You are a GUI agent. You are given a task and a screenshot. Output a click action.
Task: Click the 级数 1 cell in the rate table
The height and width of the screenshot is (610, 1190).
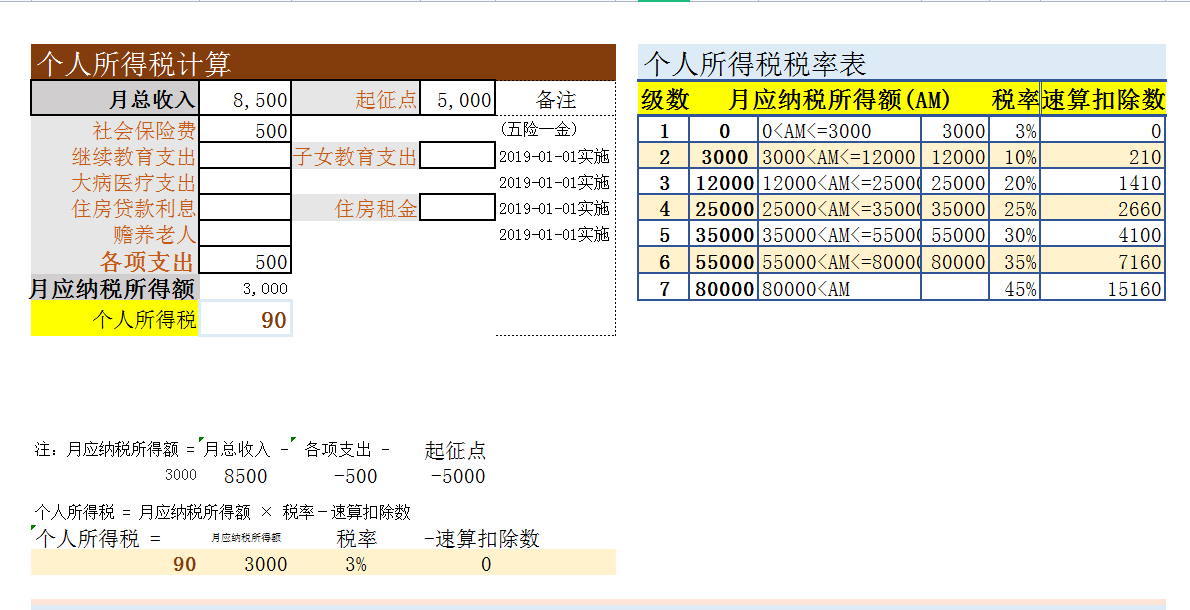(x=665, y=129)
